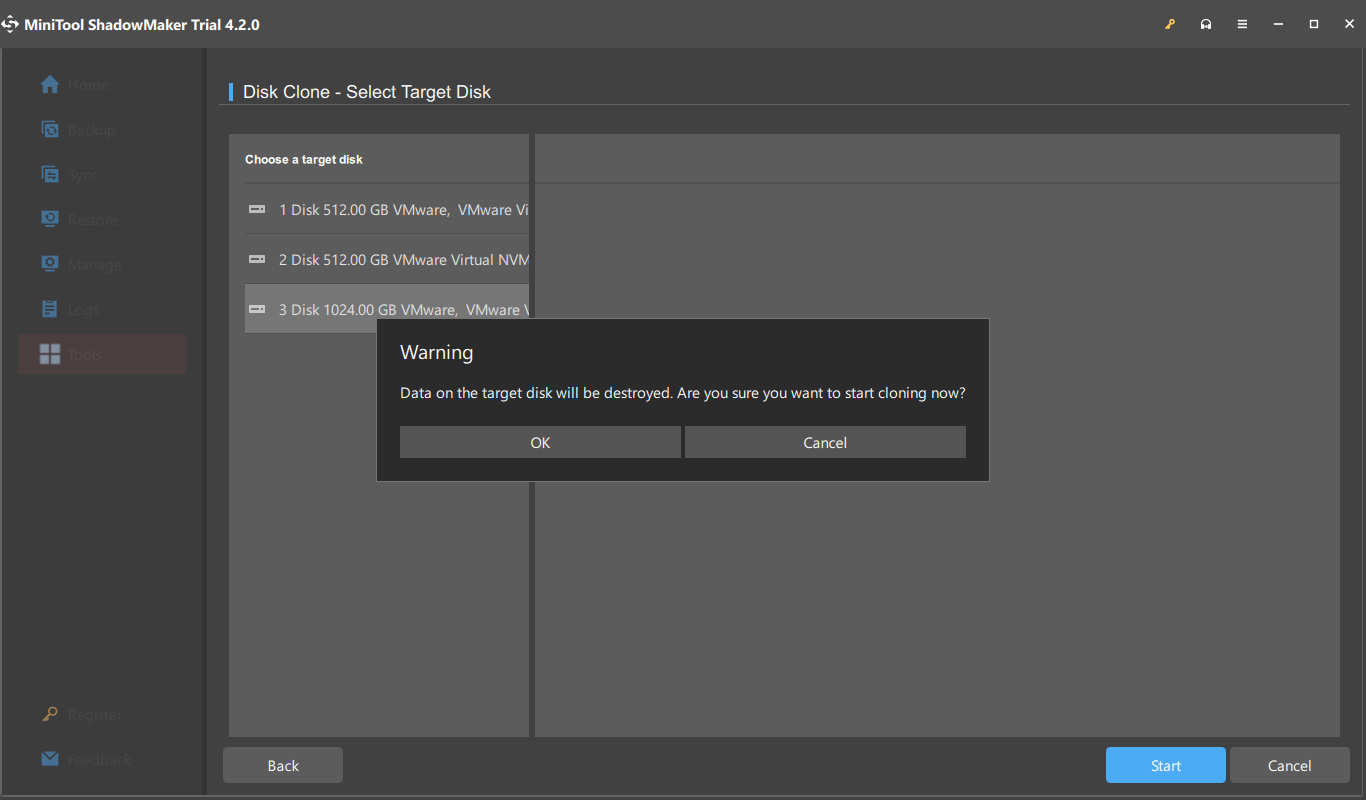Click the bottom-right Cancel button
Viewport: 1366px width, 800px height.
click(1289, 765)
